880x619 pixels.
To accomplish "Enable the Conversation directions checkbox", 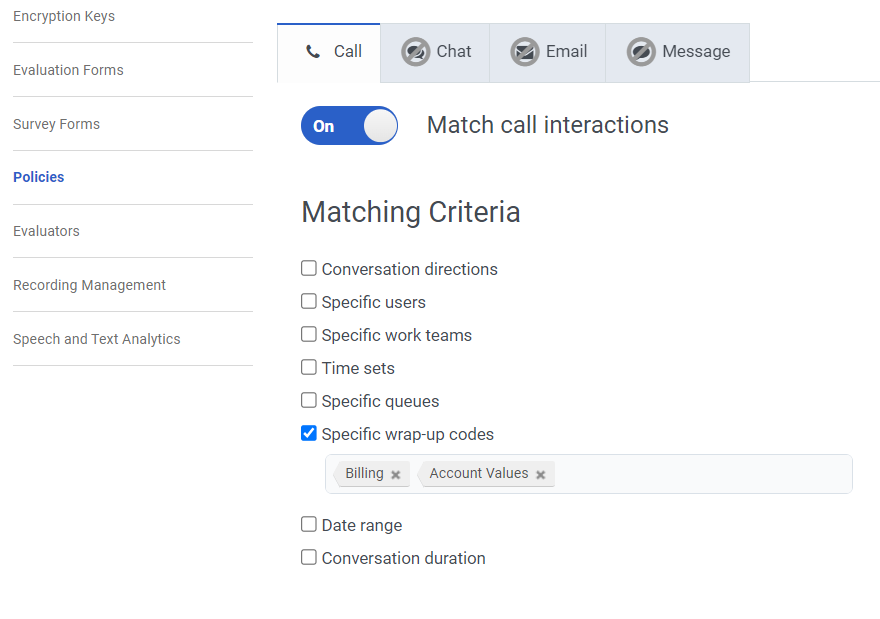I will pyautogui.click(x=309, y=268).
